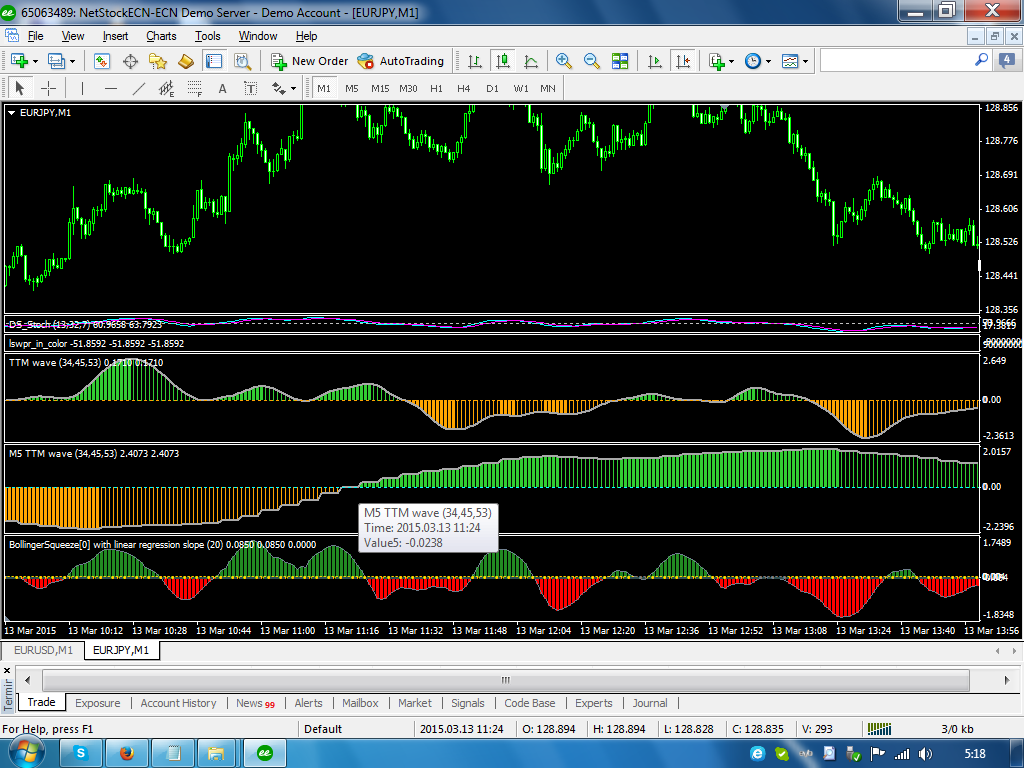Select the Fibonacci retracement tool

click(x=195, y=88)
